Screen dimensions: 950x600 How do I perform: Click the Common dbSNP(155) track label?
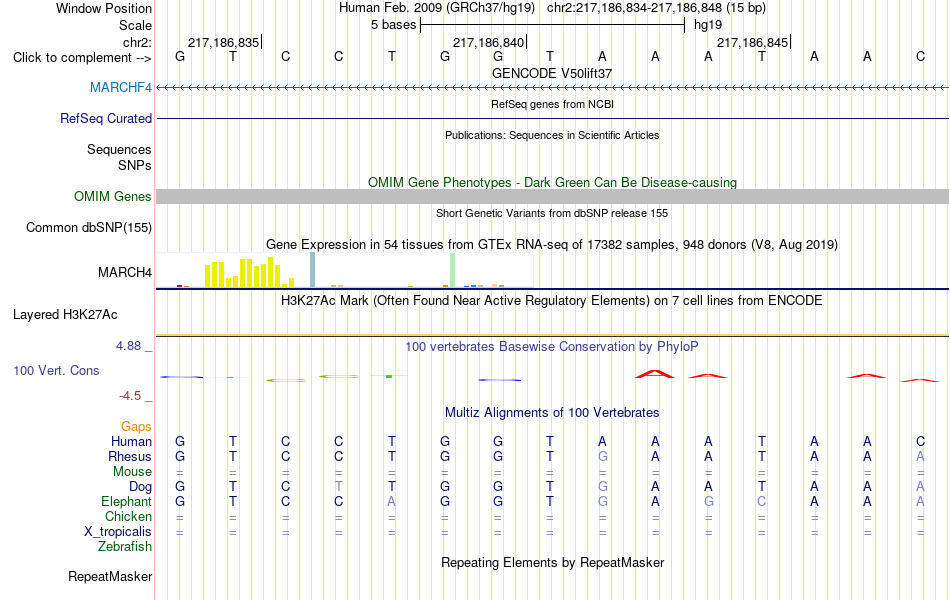coord(88,227)
